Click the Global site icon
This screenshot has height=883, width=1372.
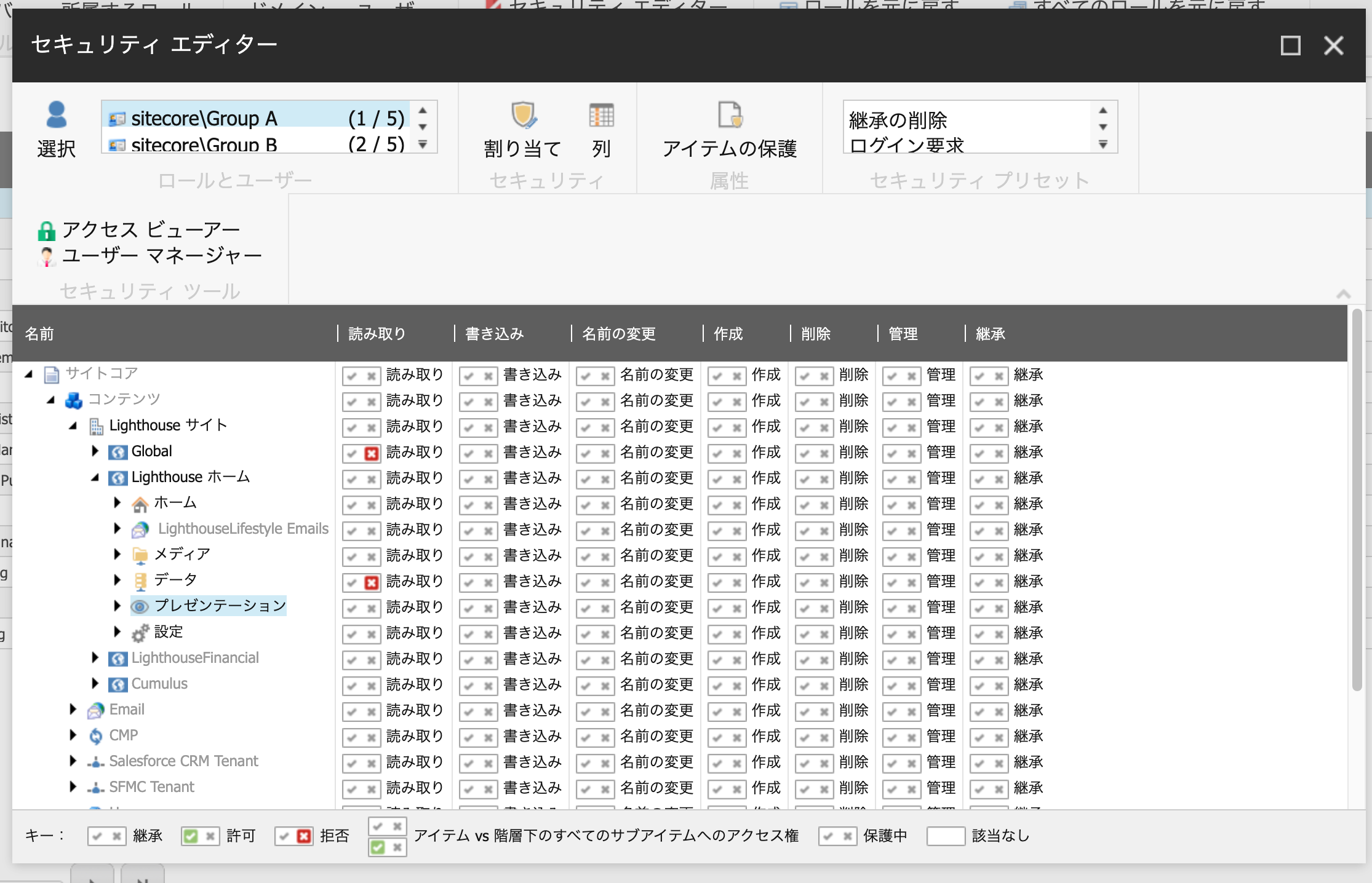pyautogui.click(x=118, y=452)
